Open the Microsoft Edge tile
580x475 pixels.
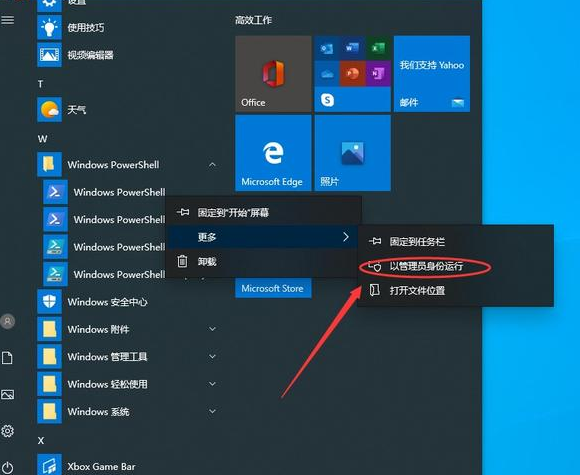pos(273,153)
